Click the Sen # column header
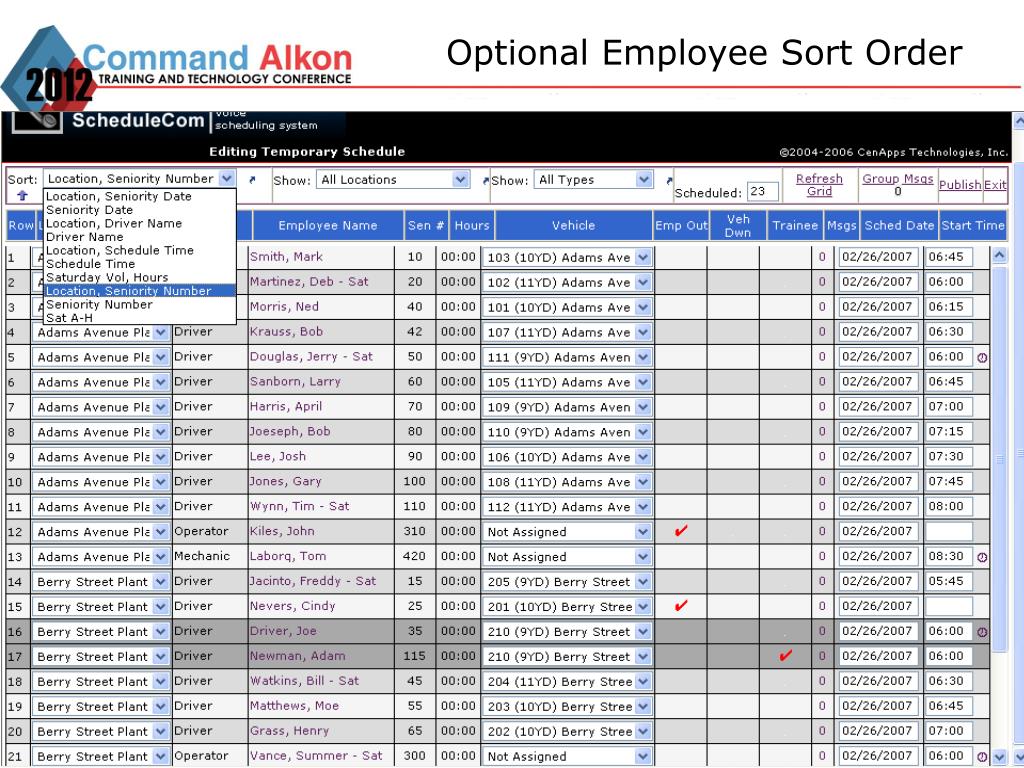1024x768 pixels. point(426,225)
